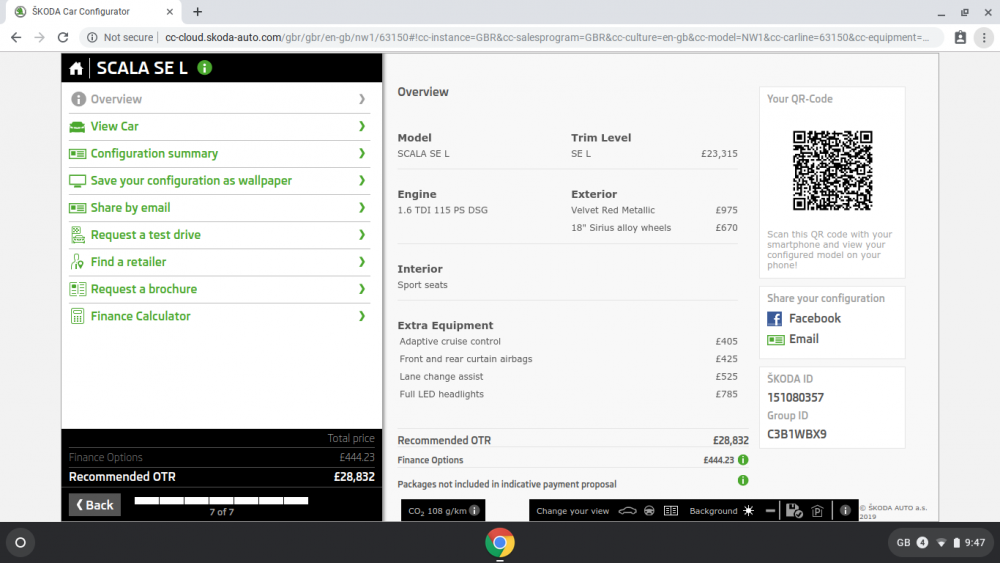Screen dimensions: 1000x563
Task: Click the Share by email envelope icon
Action: 77,208
